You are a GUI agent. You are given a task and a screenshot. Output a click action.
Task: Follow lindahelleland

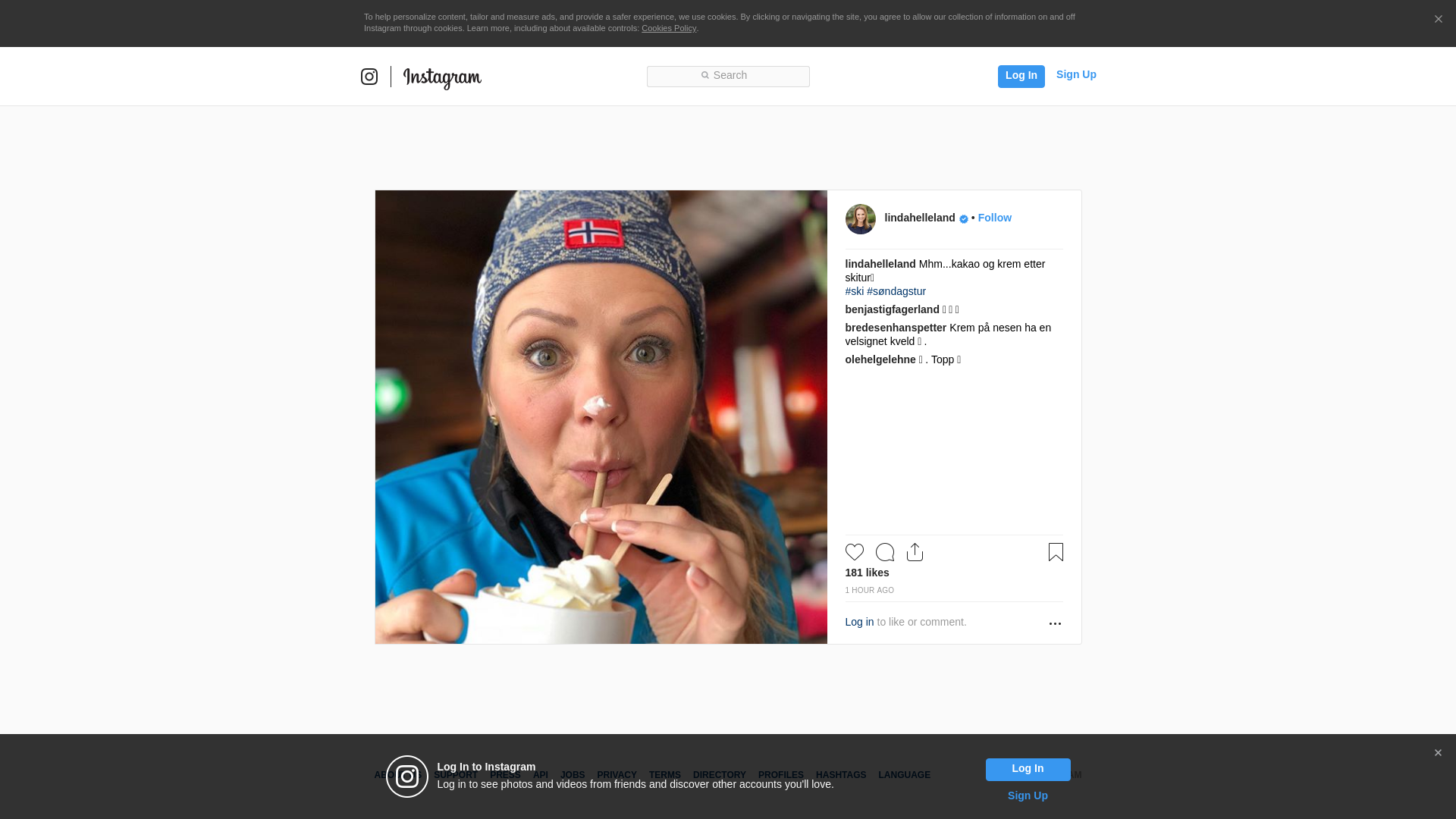(994, 218)
